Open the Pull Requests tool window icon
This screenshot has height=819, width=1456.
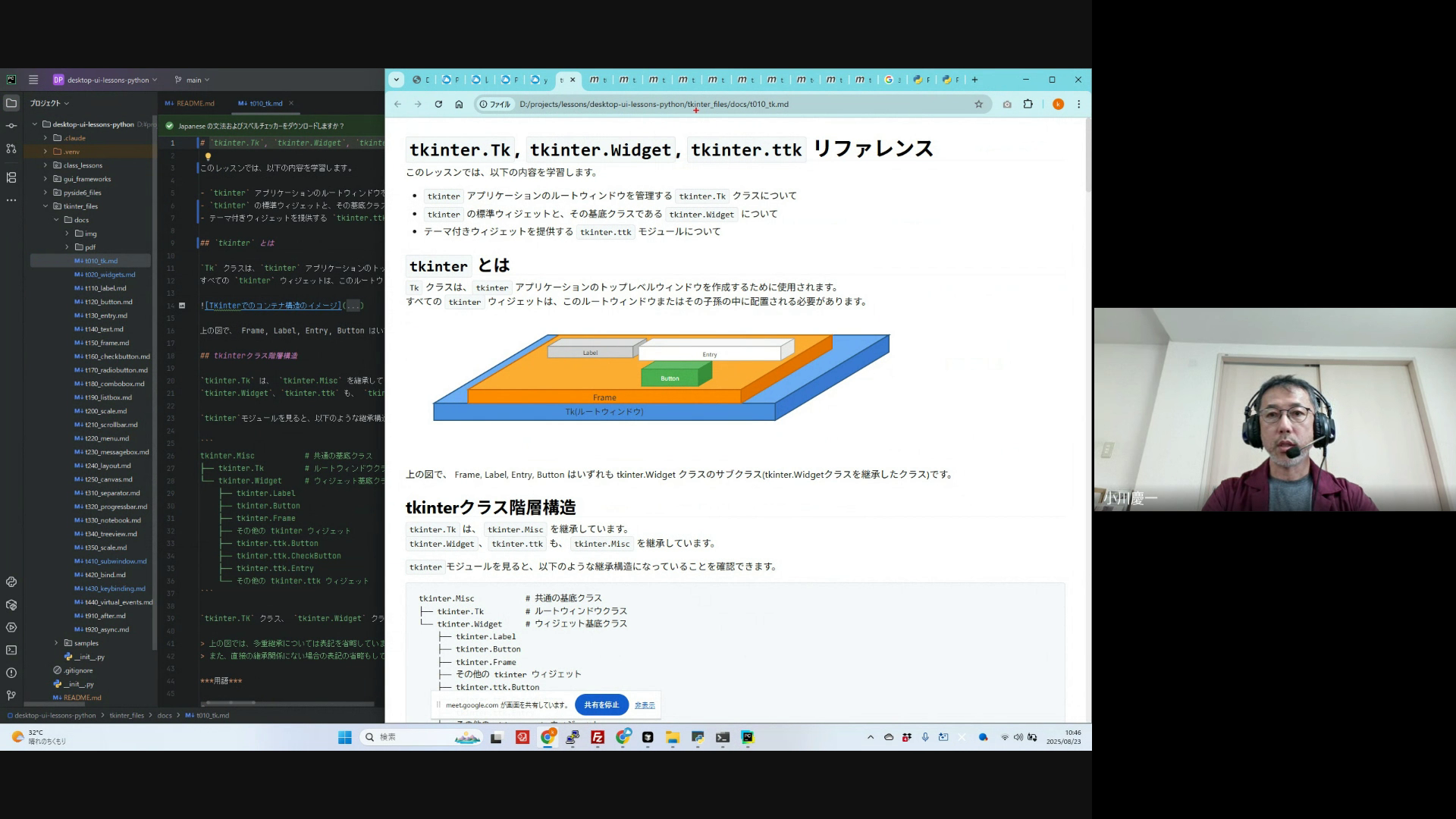(x=11, y=149)
